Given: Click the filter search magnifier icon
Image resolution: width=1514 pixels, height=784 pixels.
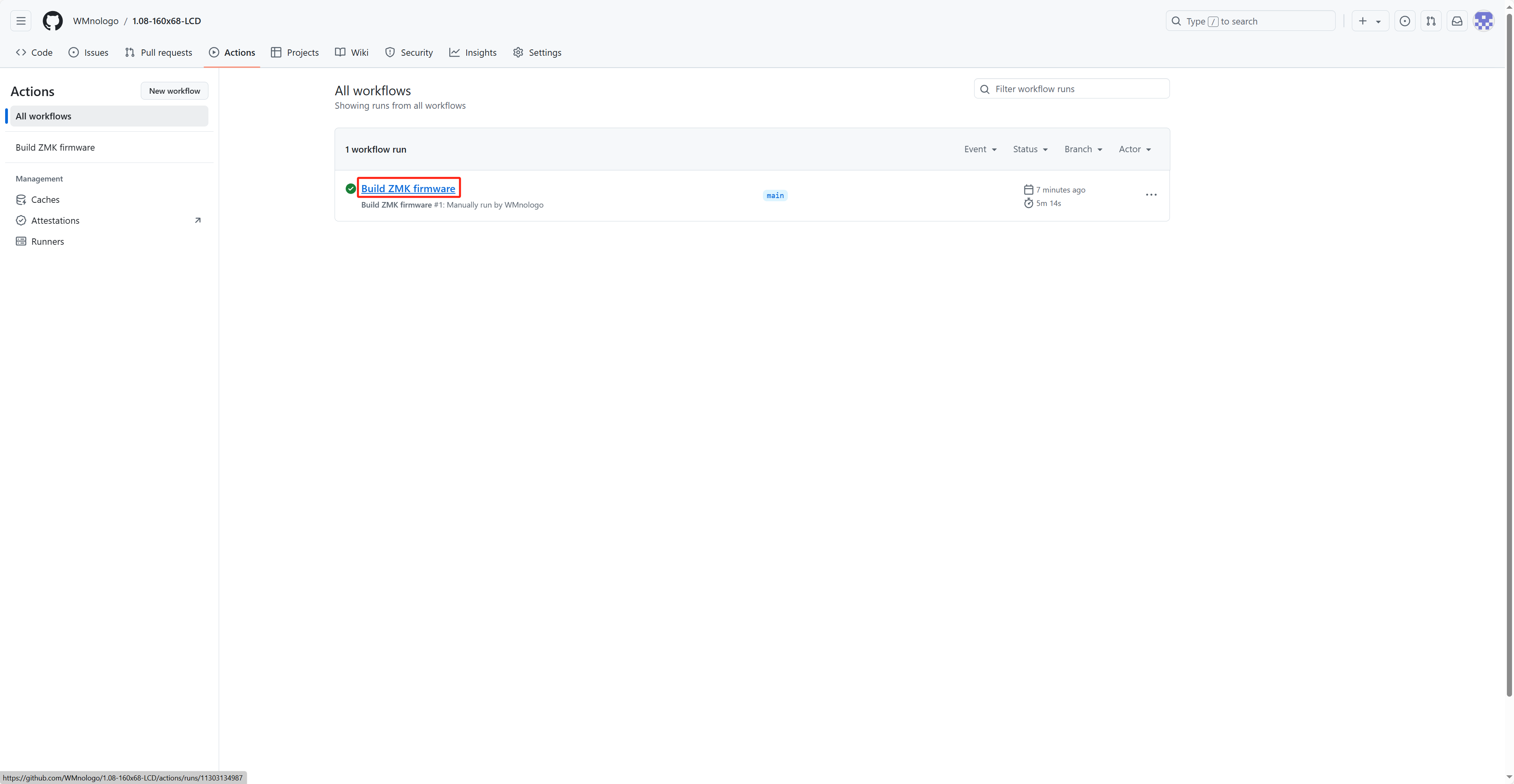Looking at the screenshot, I should 985,89.
